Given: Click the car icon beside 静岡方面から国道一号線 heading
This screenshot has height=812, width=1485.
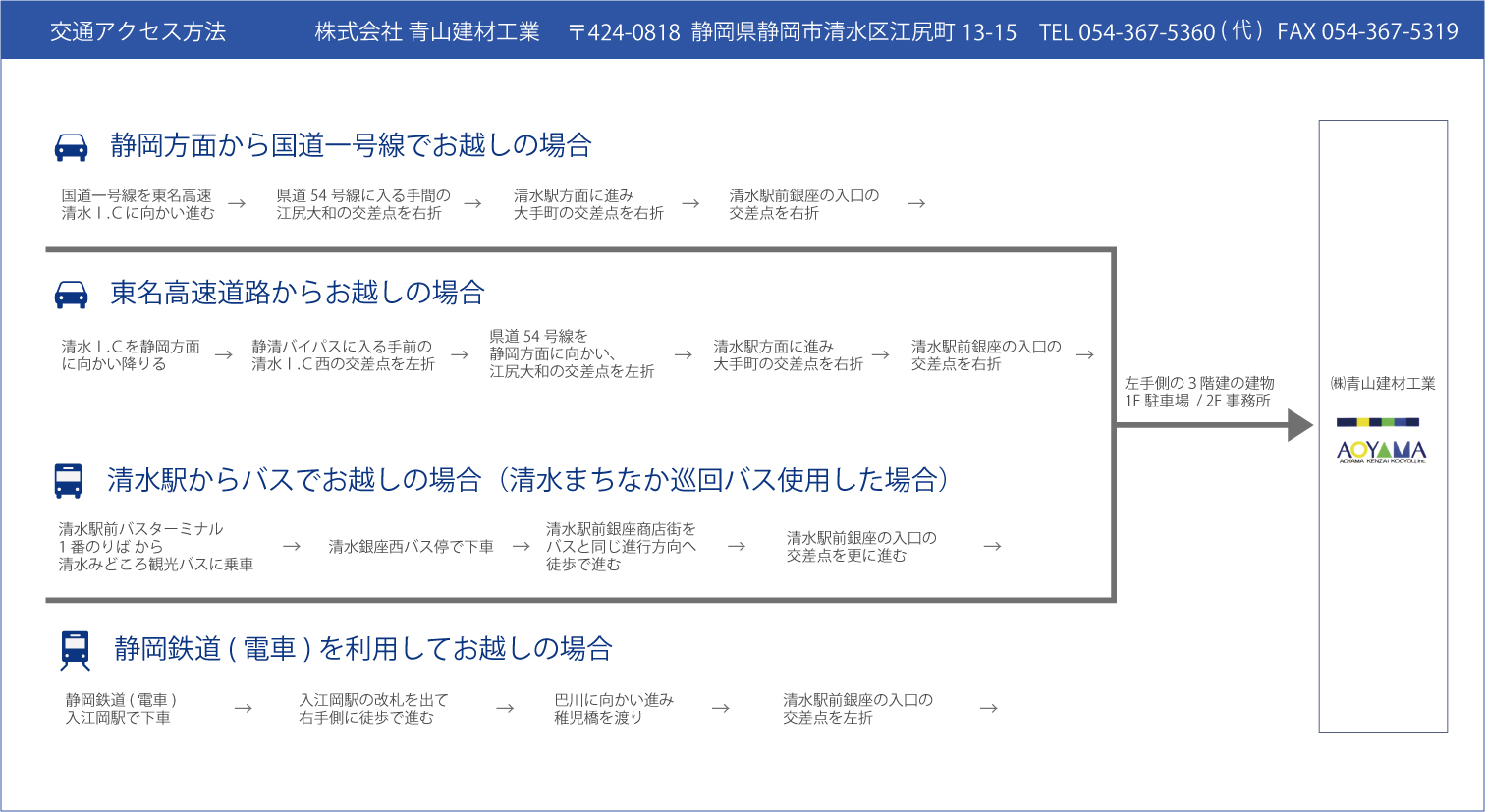Looking at the screenshot, I should tap(71, 147).
